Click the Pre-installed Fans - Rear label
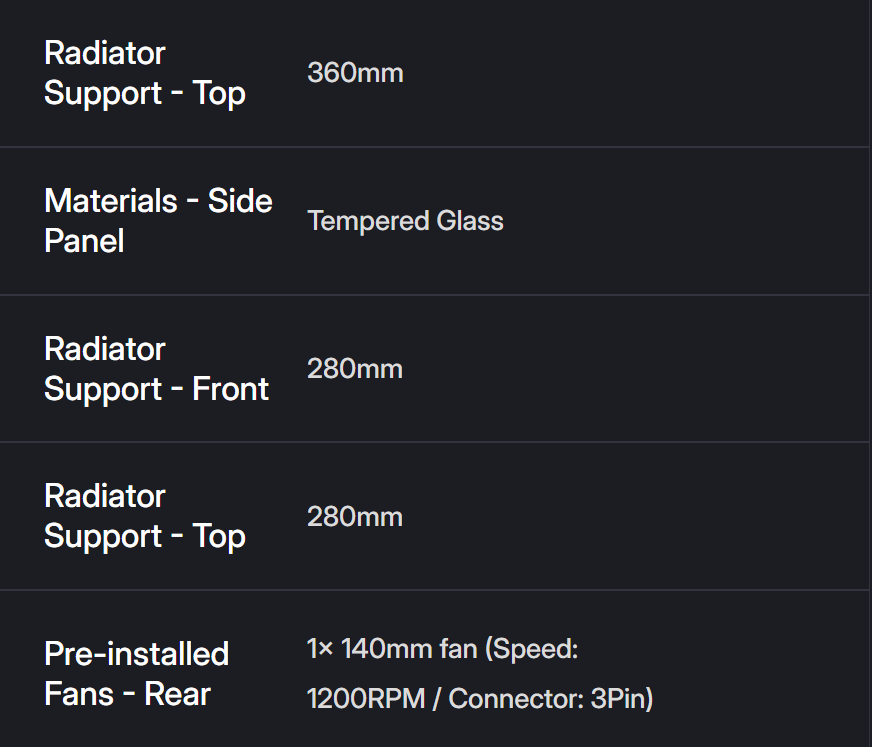 (137, 674)
